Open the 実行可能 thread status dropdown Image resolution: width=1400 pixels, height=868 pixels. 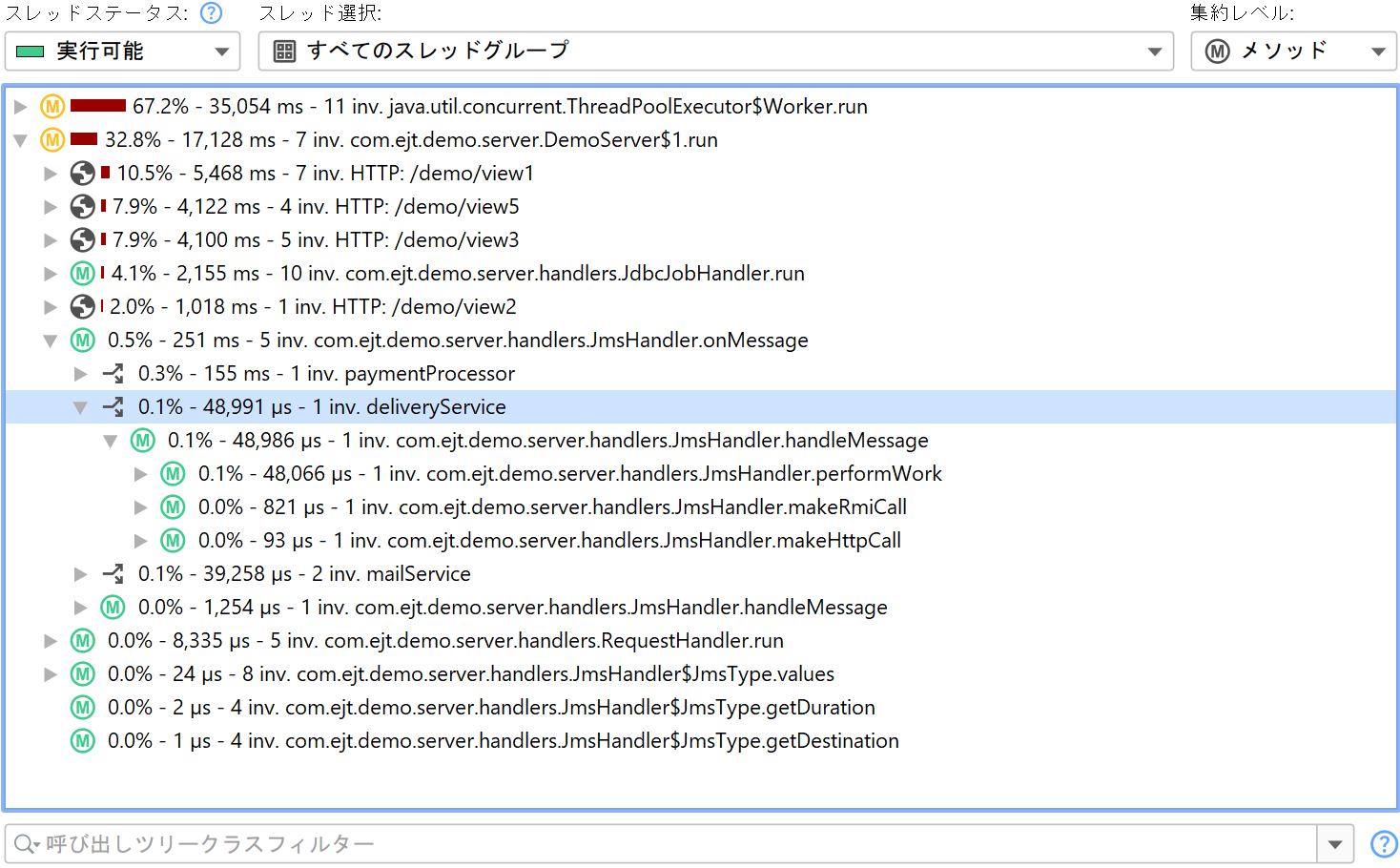[x=122, y=52]
